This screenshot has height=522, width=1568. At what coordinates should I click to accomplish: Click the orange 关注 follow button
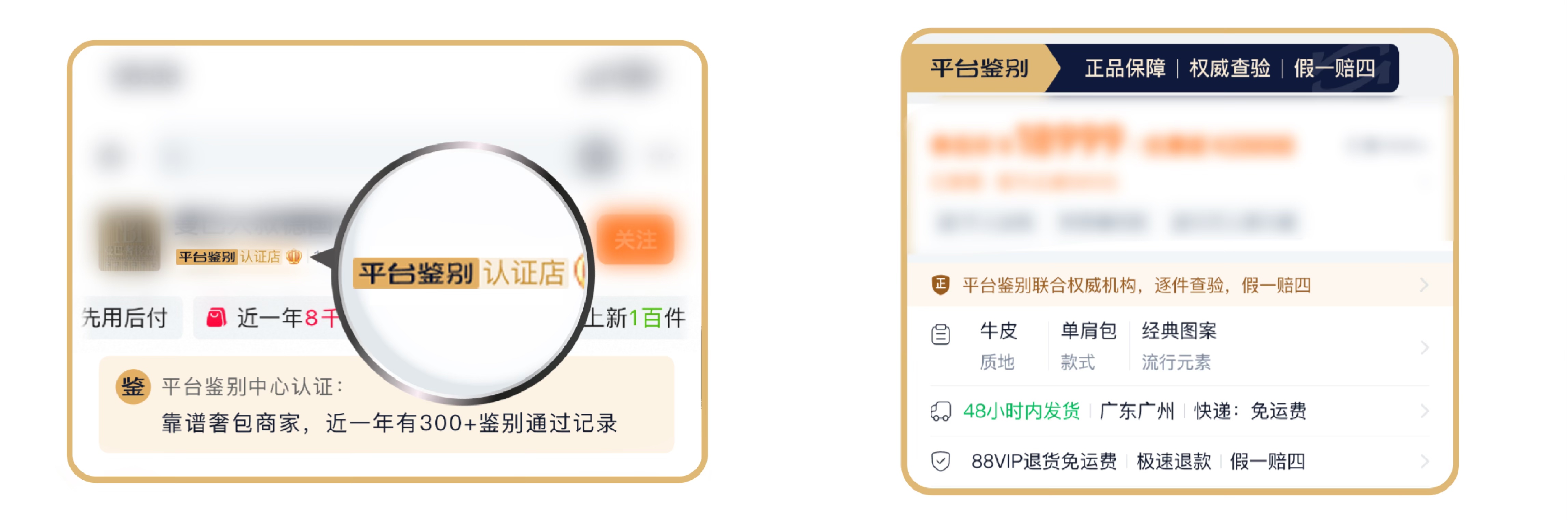pyautogui.click(x=635, y=239)
